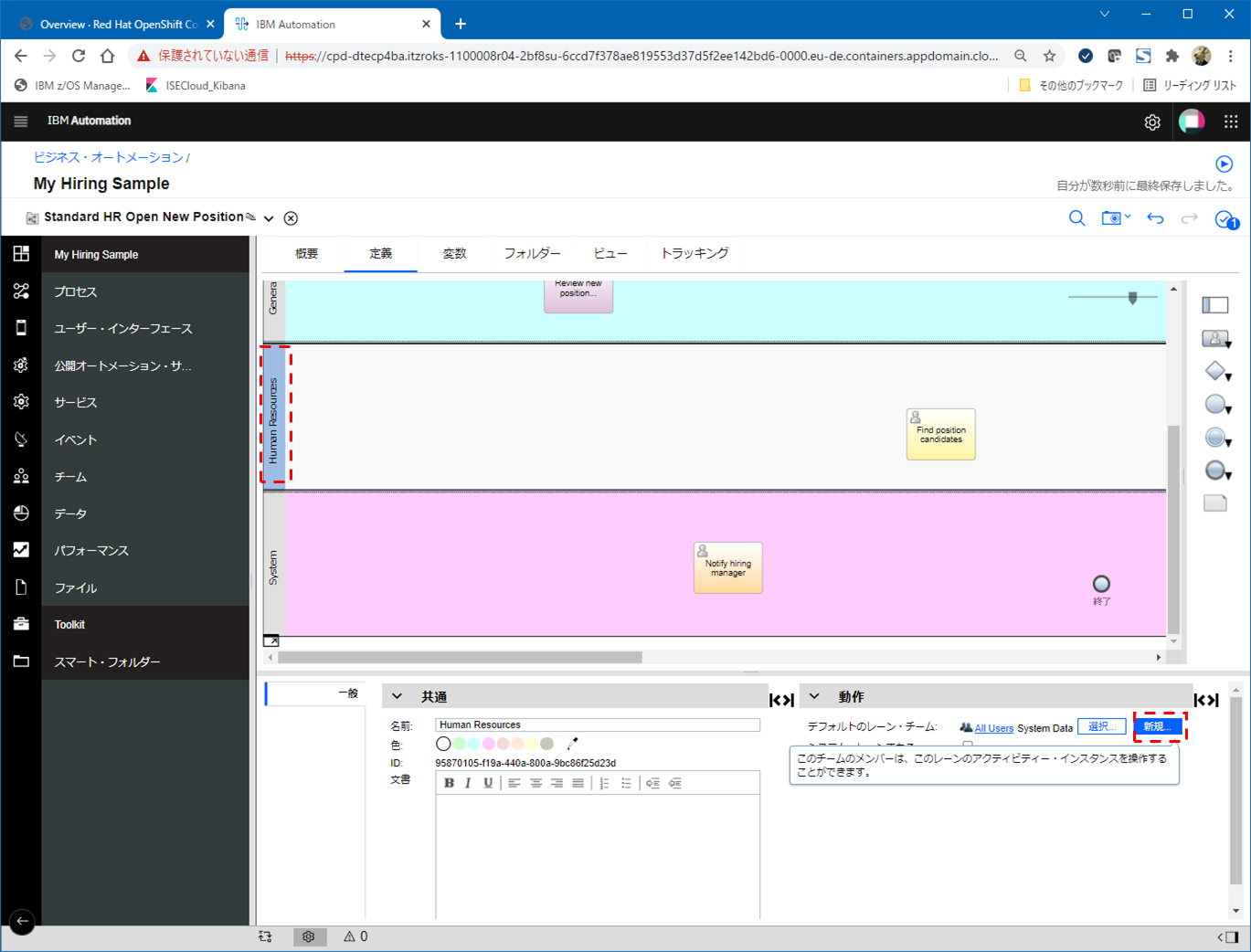
Task: Switch to the フォルダー tab
Action: click(x=533, y=254)
